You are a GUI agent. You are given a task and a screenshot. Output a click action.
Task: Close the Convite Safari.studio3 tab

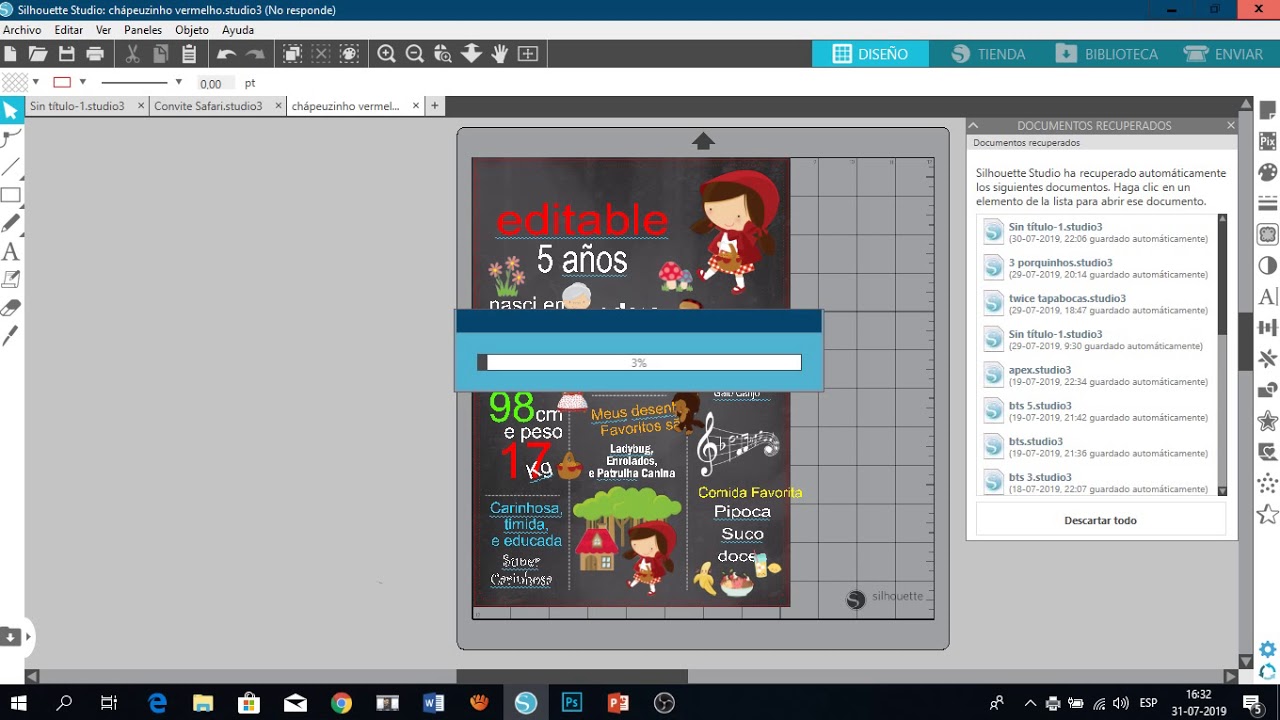pos(277,106)
